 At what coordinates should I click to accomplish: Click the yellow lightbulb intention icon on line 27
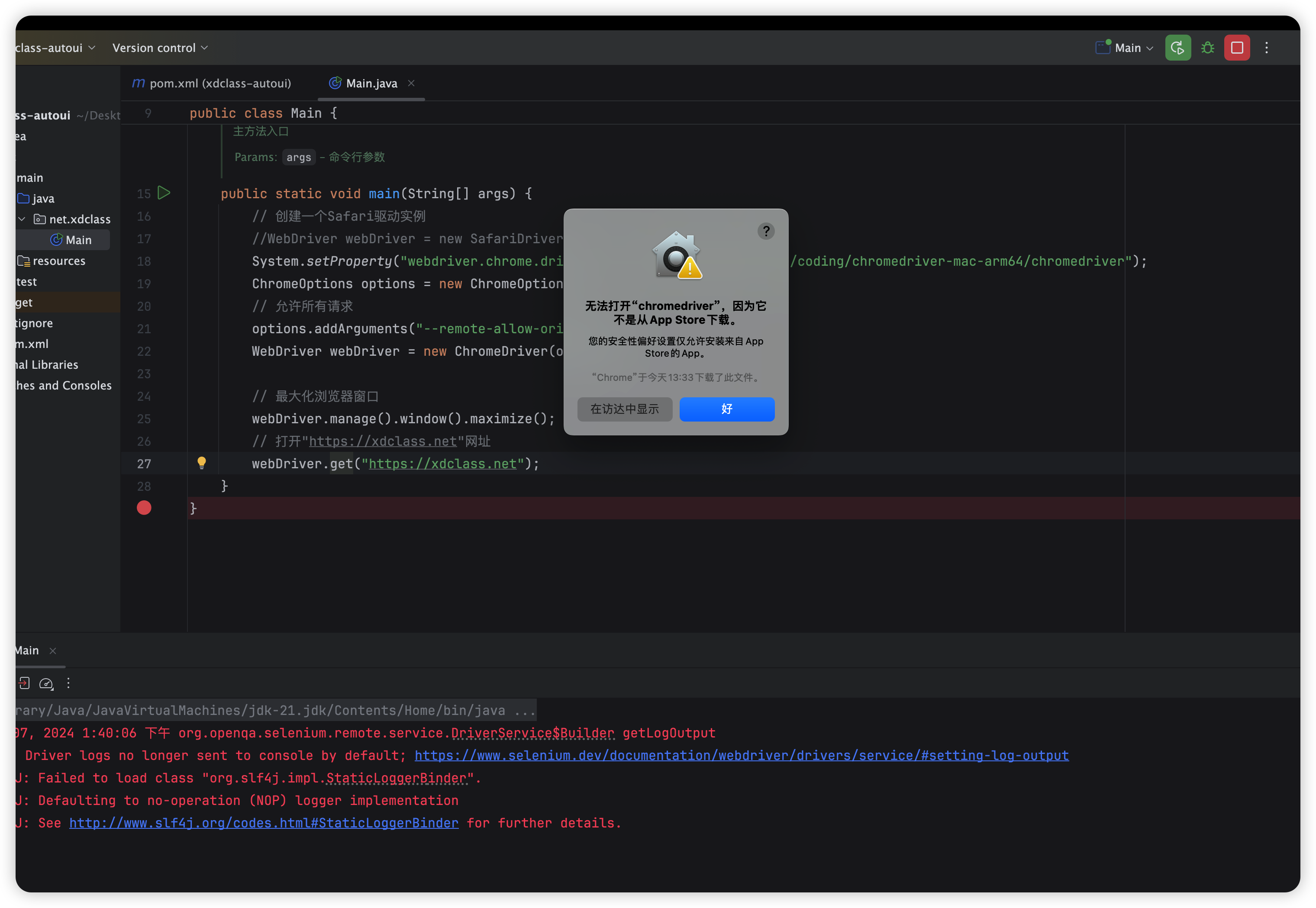(x=201, y=463)
